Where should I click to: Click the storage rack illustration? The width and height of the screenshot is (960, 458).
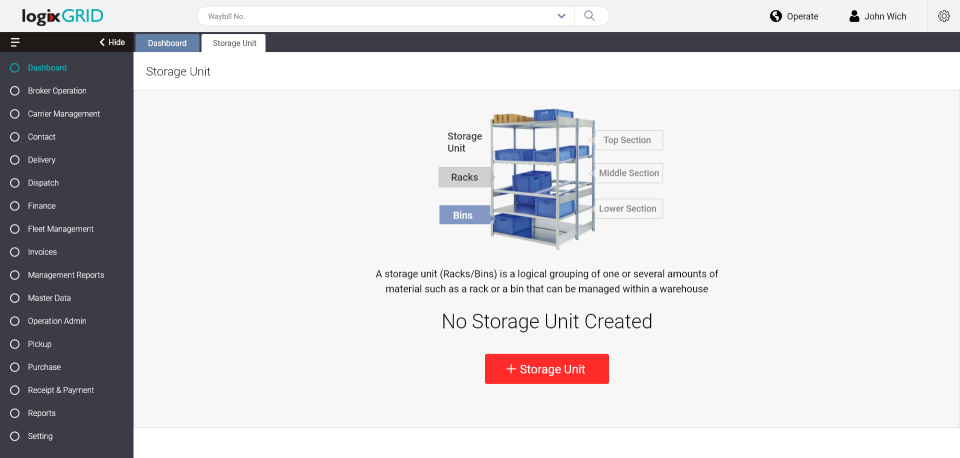pos(542,179)
